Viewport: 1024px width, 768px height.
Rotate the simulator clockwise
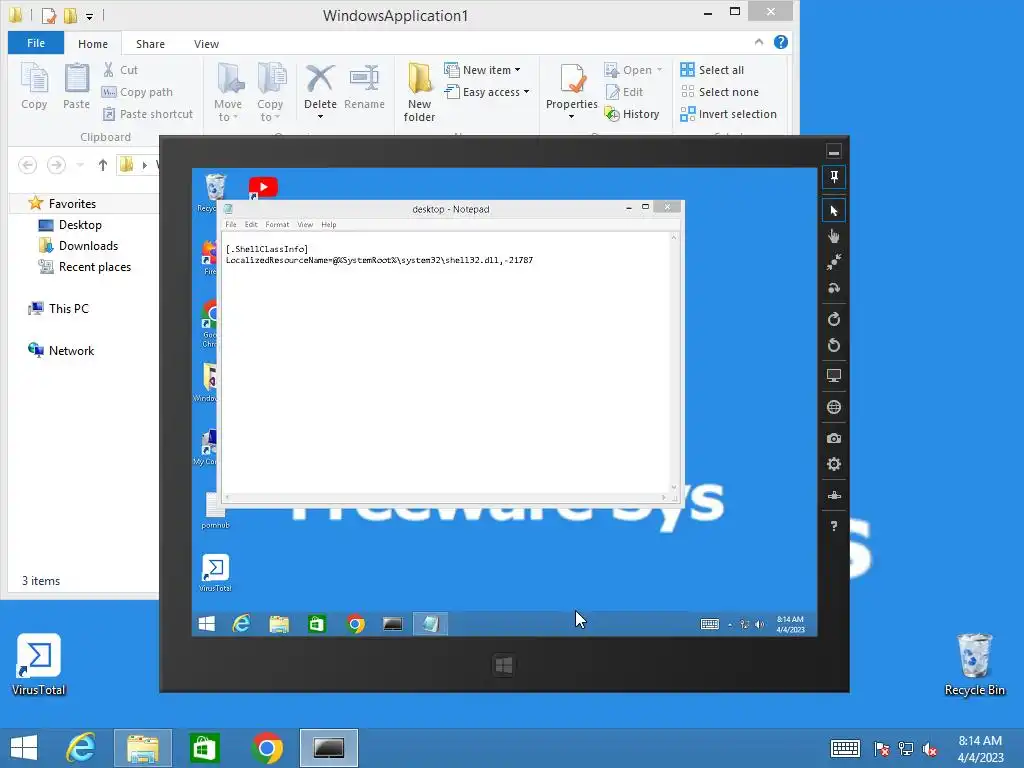[x=834, y=319]
